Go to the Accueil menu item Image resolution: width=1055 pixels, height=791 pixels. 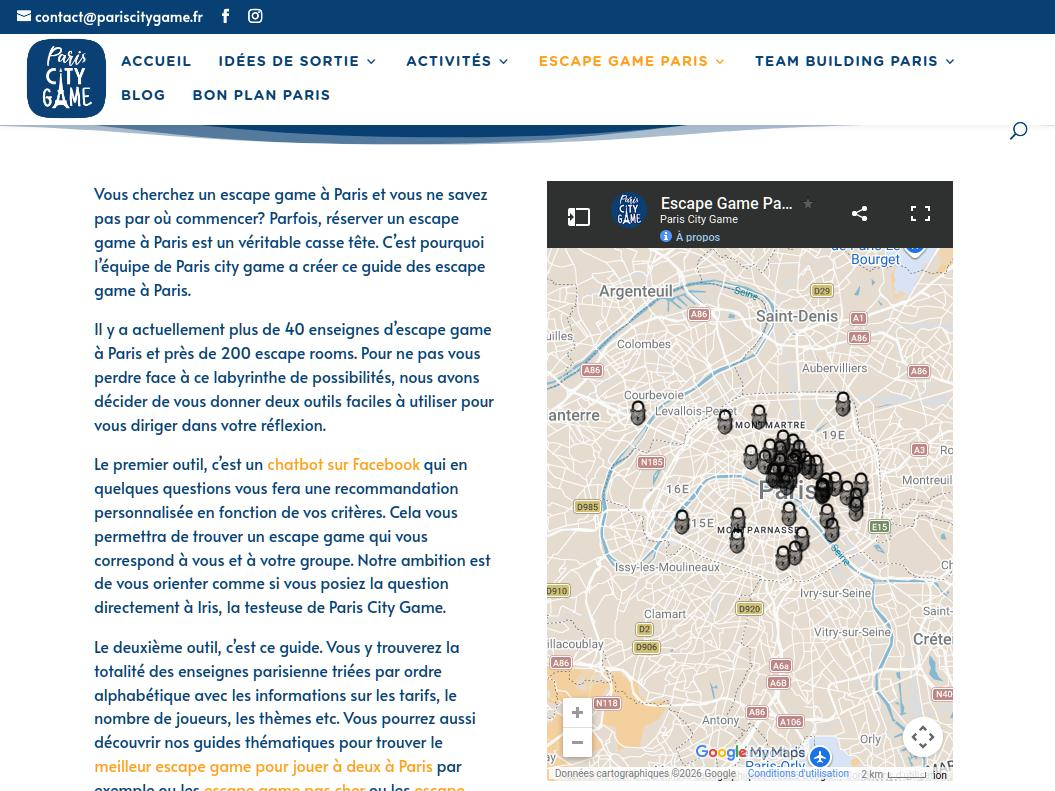(x=156, y=61)
